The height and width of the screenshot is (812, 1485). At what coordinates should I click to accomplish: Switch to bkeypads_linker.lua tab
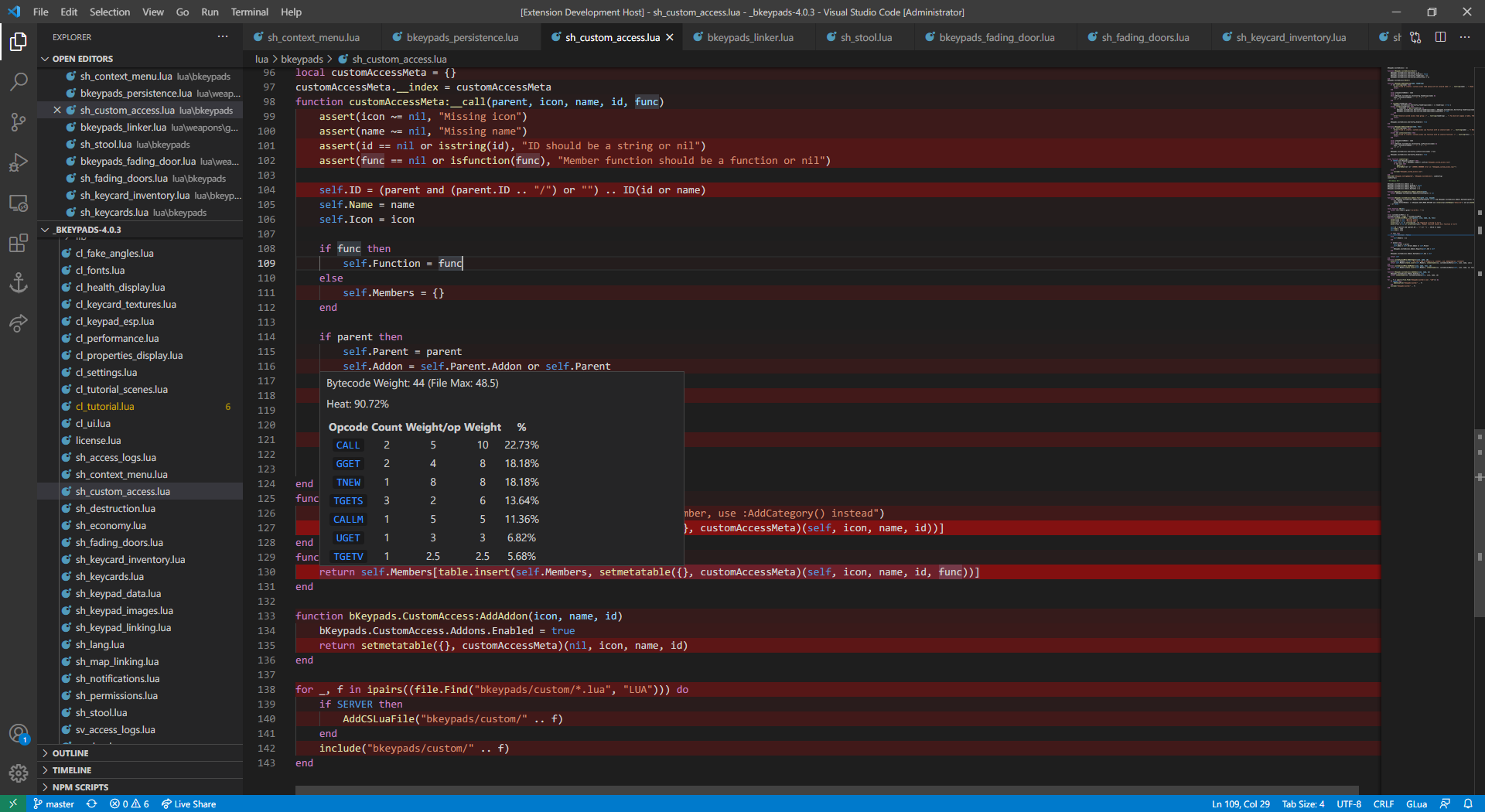(749, 37)
